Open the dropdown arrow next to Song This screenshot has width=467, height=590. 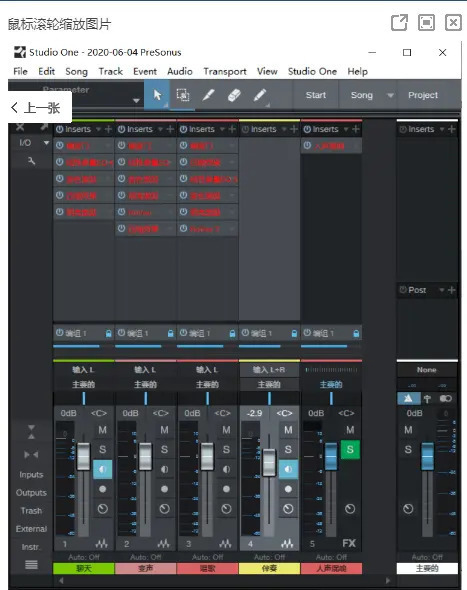point(390,95)
